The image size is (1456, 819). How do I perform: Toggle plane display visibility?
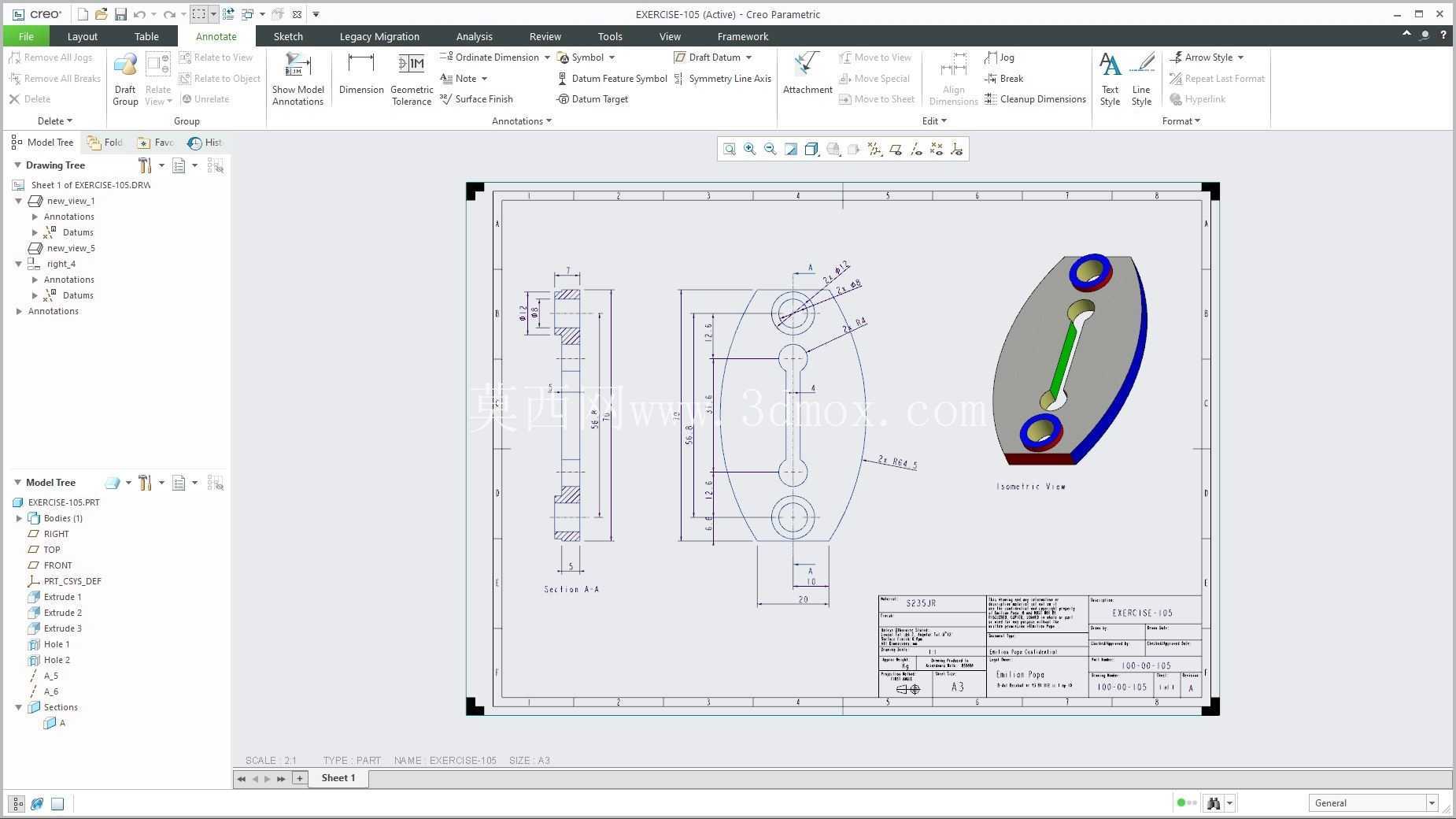[896, 149]
